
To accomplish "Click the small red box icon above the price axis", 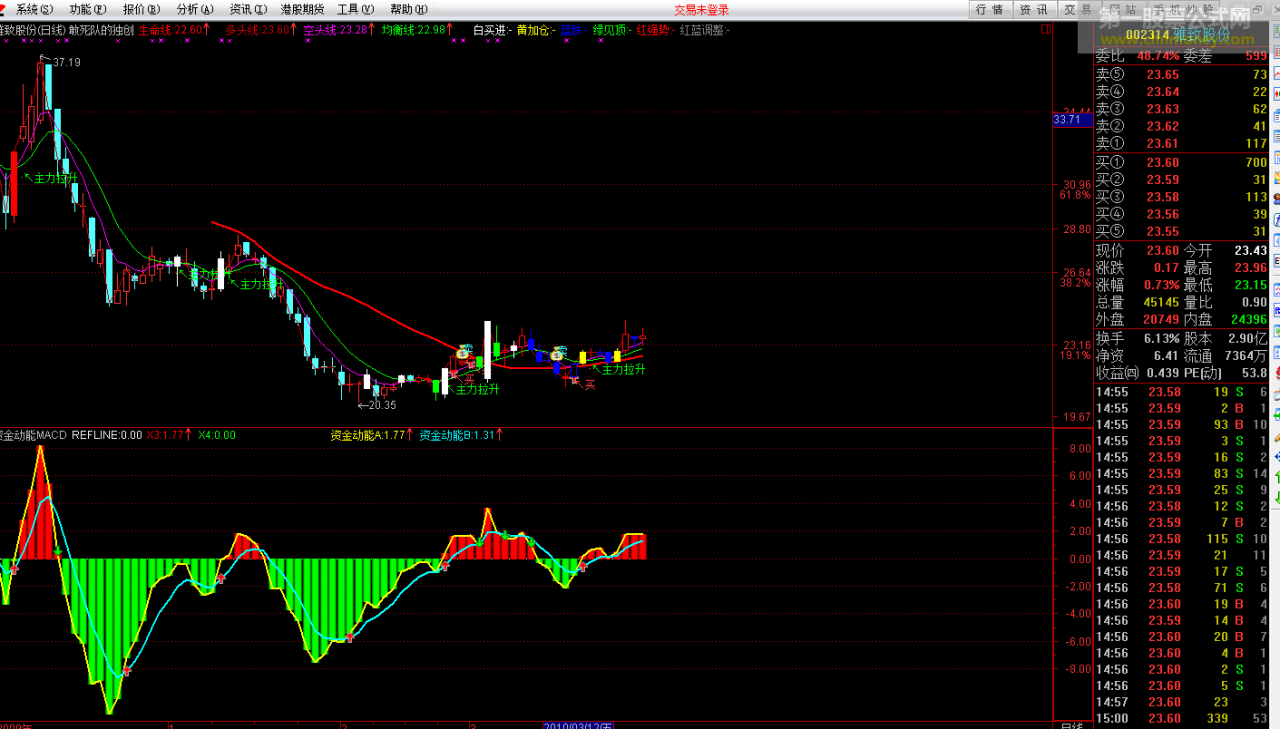I will point(1046,30).
